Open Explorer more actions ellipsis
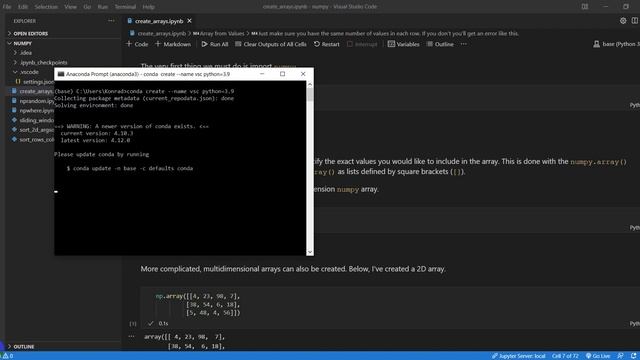 tap(111, 21)
